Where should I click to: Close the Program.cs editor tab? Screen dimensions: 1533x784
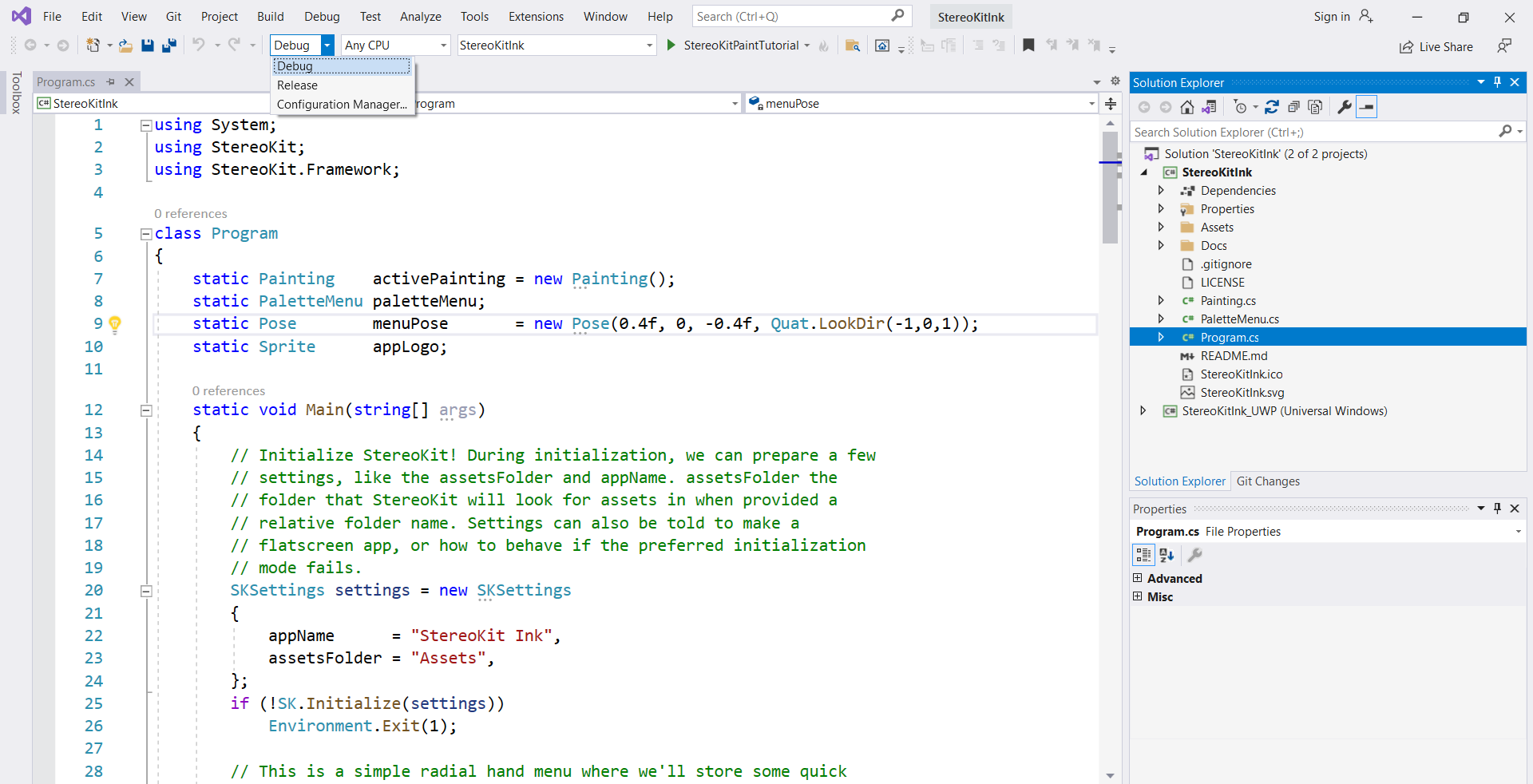tap(129, 81)
